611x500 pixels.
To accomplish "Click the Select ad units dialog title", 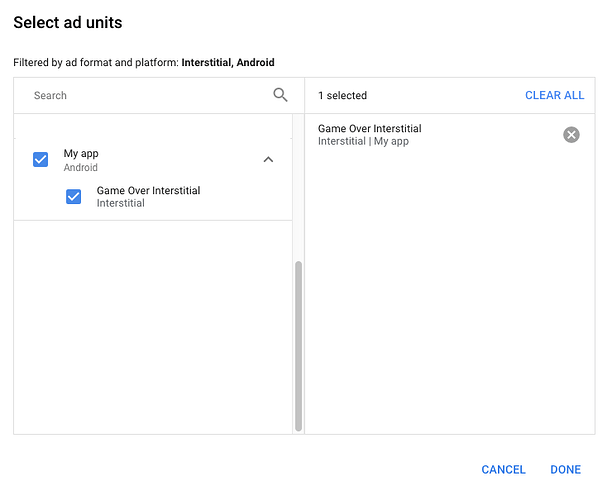I will pyautogui.click(x=68, y=23).
